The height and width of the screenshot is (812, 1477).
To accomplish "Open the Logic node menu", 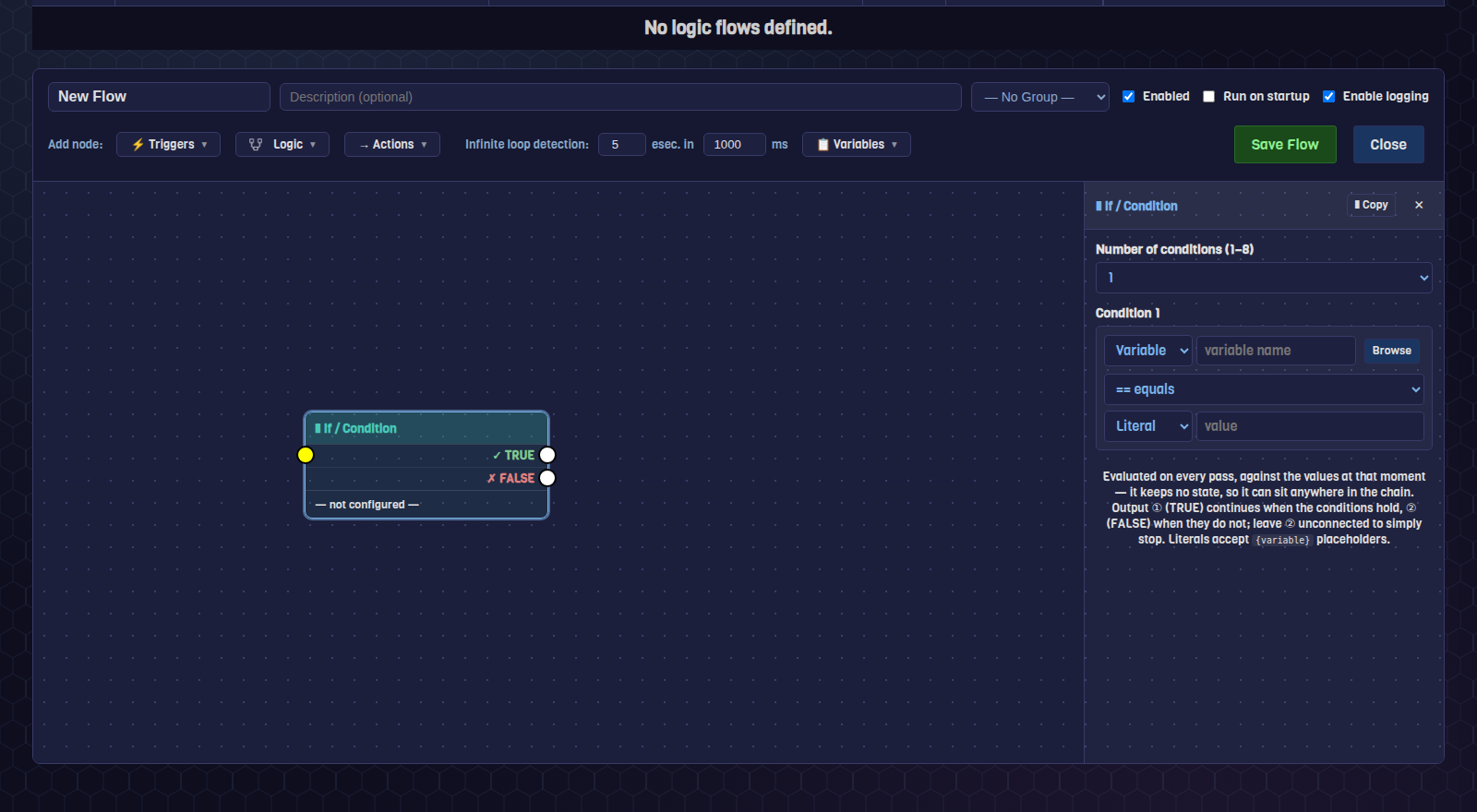I will [282, 144].
